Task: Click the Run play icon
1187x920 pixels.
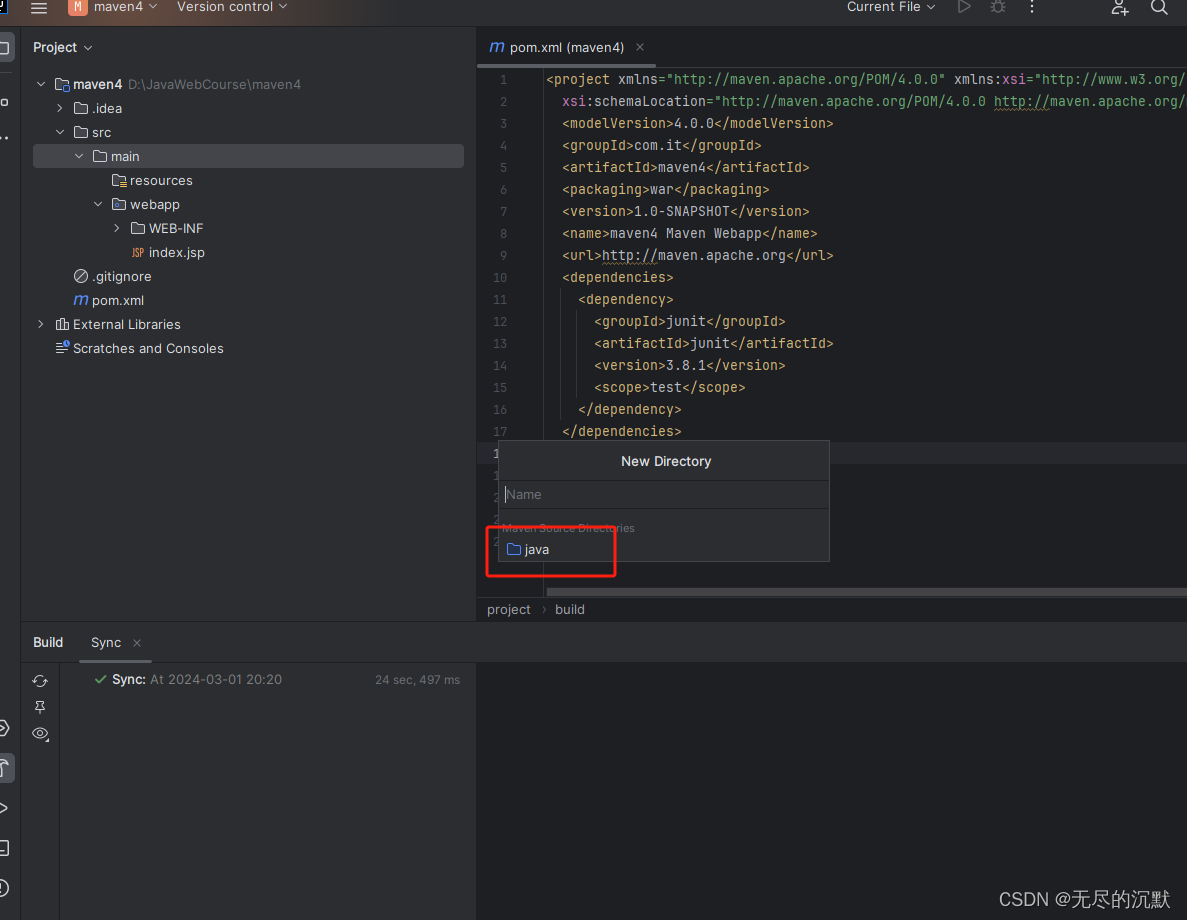Action: click(964, 7)
